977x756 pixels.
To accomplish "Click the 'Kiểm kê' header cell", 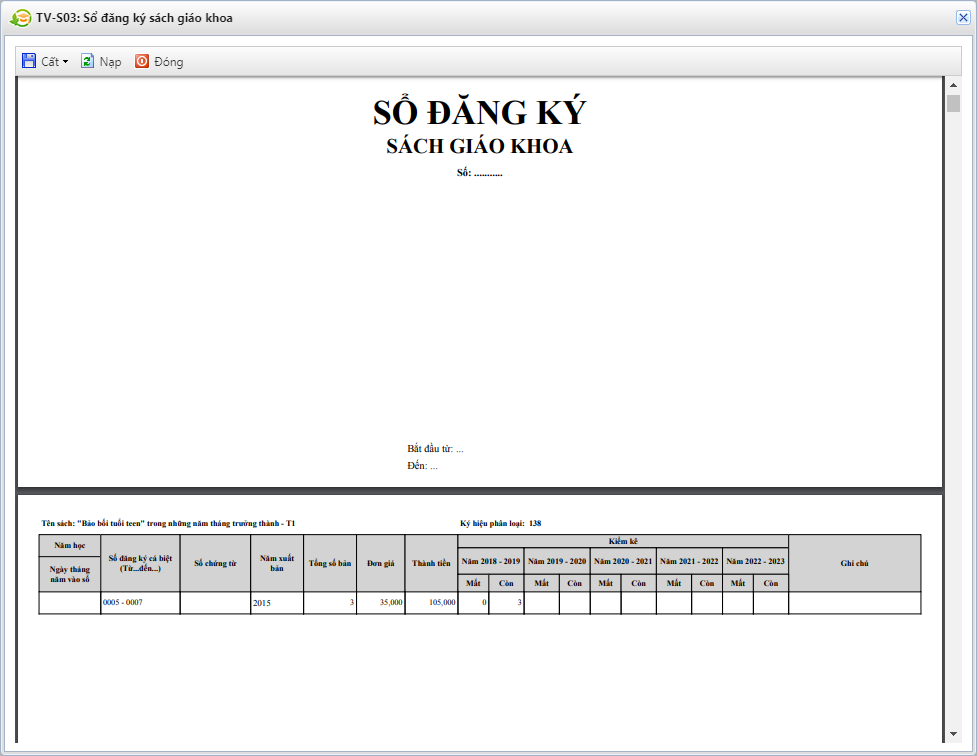I will click(x=623, y=541).
